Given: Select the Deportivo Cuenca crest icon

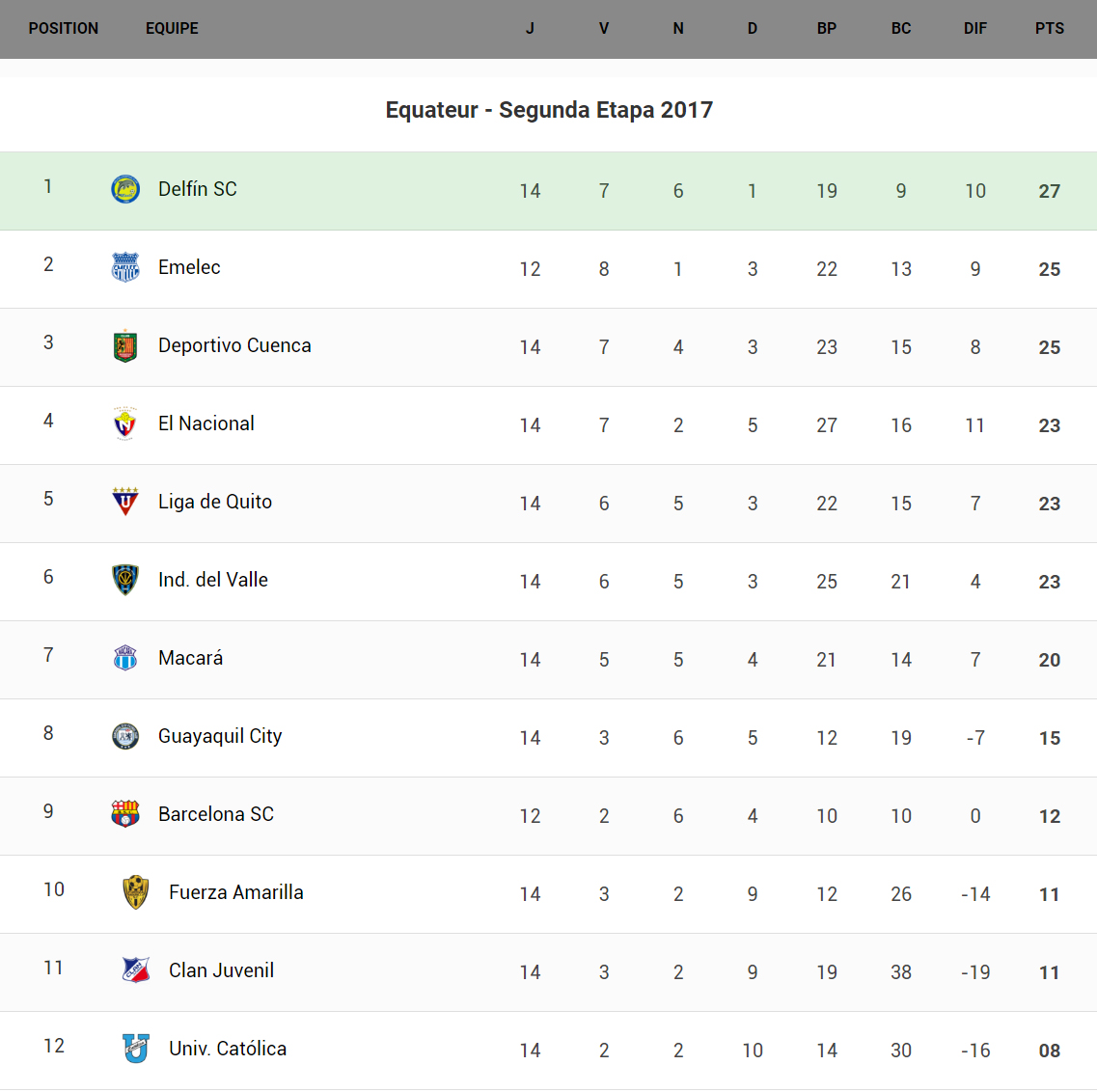Looking at the screenshot, I should 125,345.
